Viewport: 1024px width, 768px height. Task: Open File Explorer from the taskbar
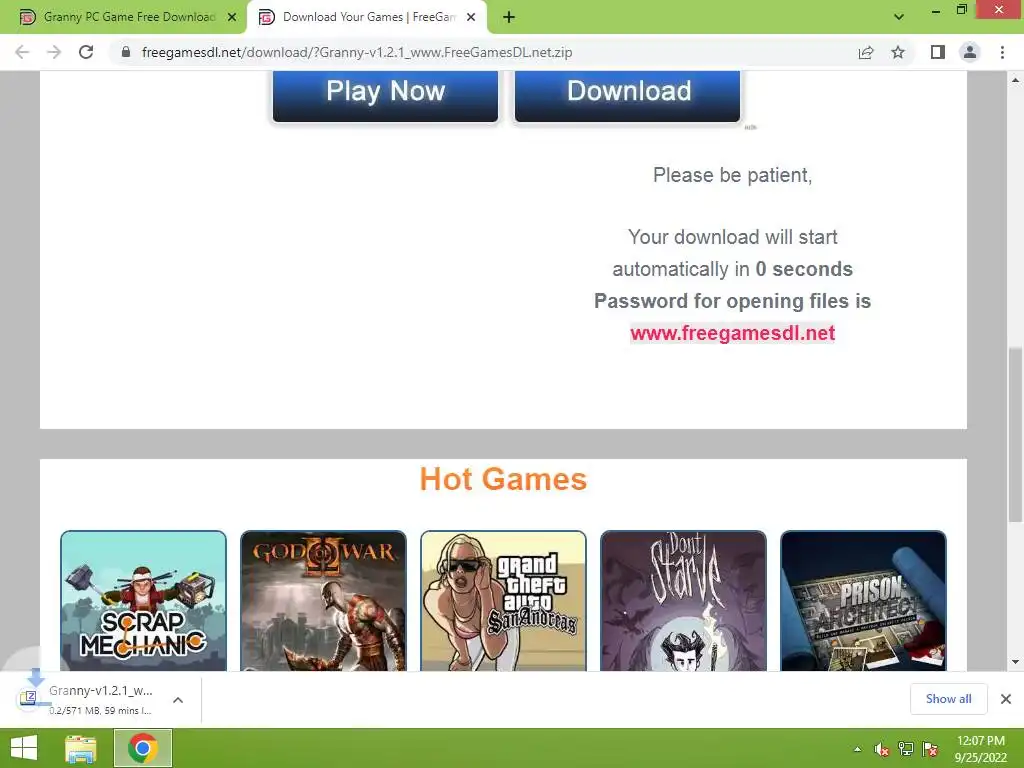tap(80, 748)
